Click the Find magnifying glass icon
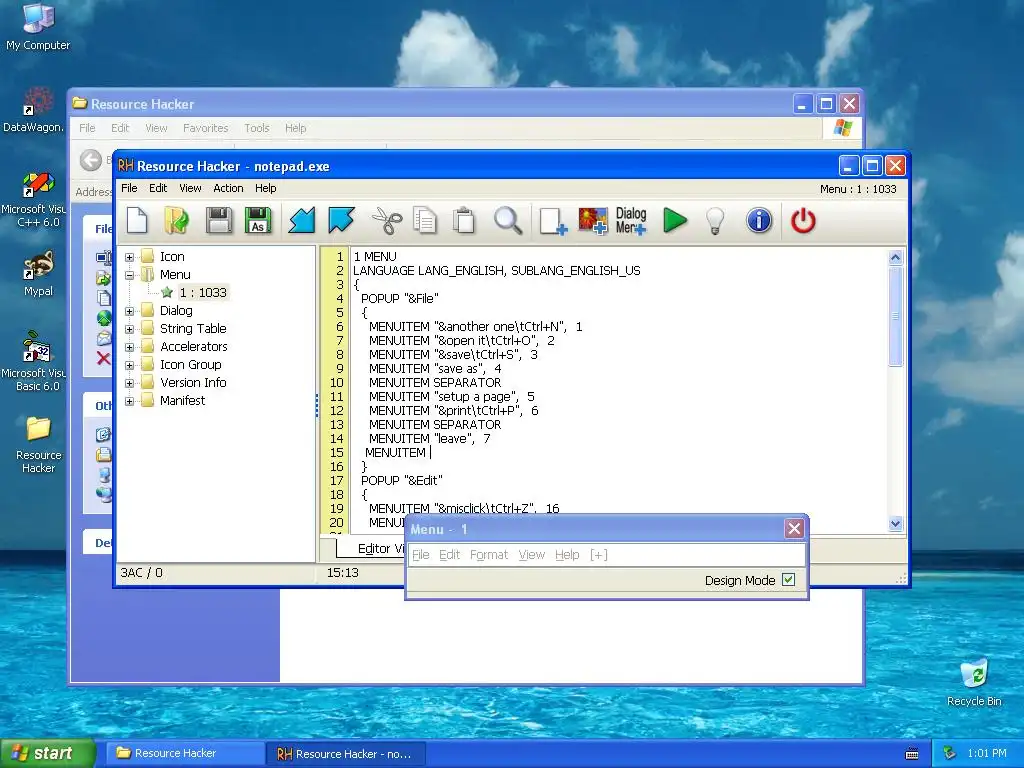1024x768 pixels. tap(507, 221)
